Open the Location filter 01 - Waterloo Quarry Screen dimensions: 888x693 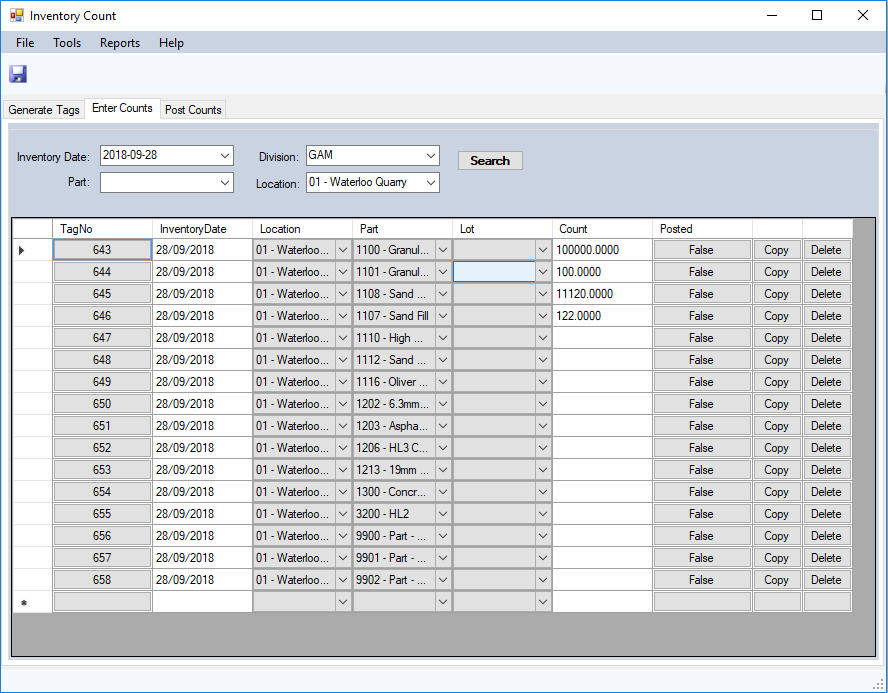[x=430, y=183]
